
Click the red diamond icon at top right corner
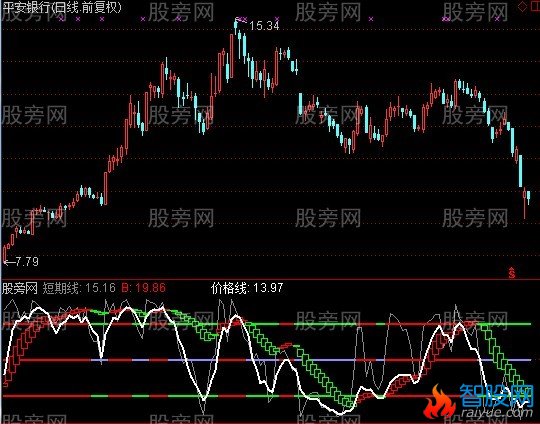point(523,7)
